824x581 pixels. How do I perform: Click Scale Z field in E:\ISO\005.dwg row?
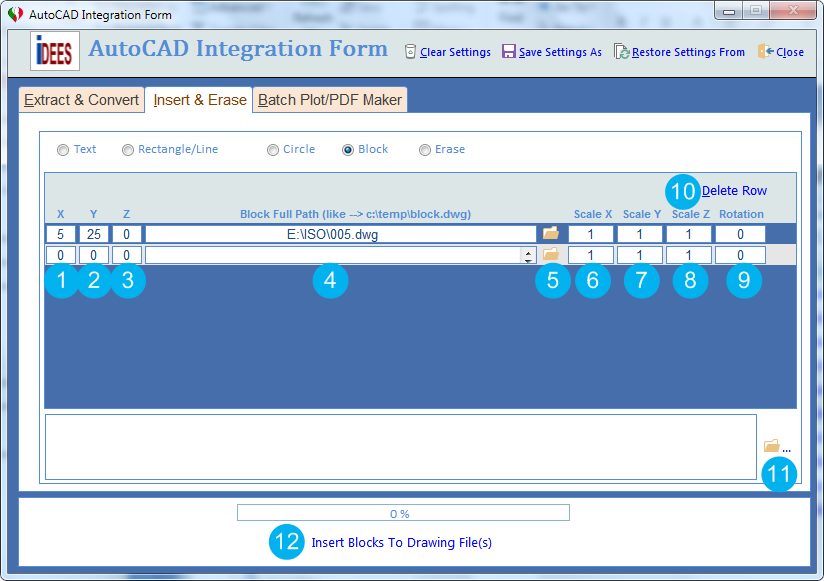(x=688, y=234)
